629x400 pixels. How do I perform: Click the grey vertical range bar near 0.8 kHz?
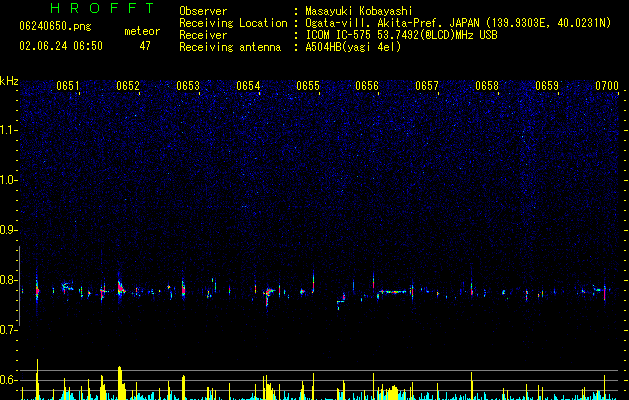pyautogui.click(x=19, y=286)
